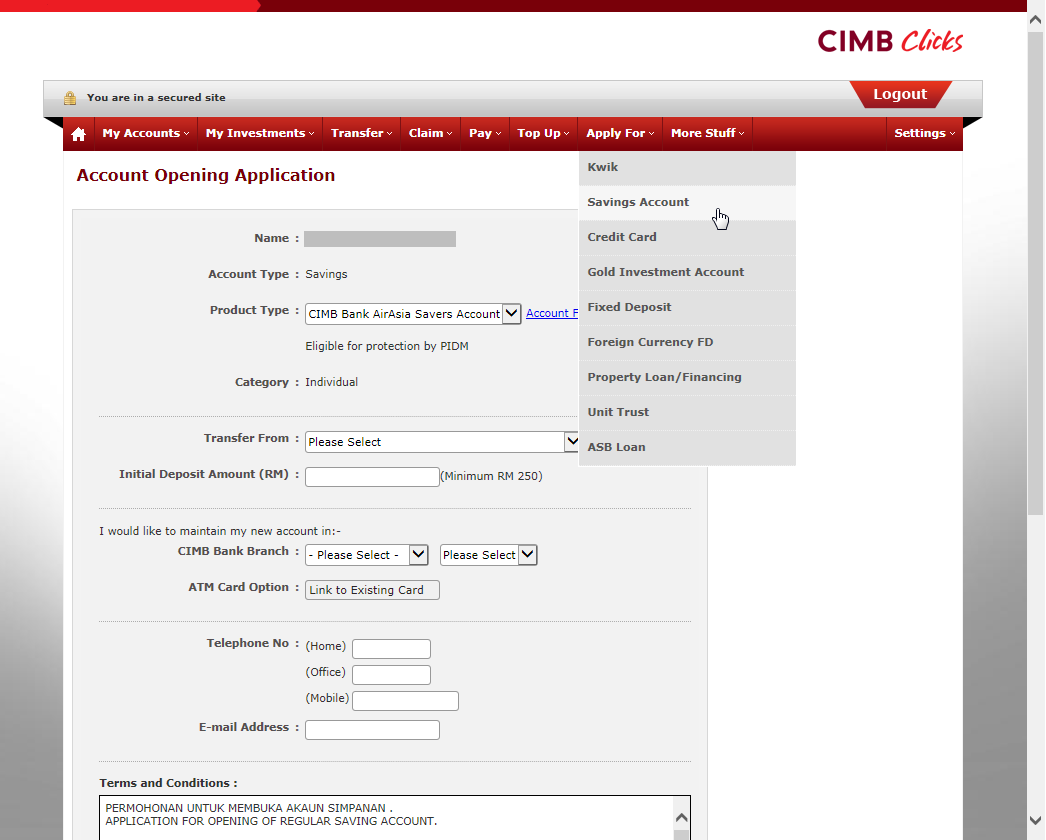Focus the Initial Deposit Amount field
The image size is (1046, 840).
(x=372, y=476)
